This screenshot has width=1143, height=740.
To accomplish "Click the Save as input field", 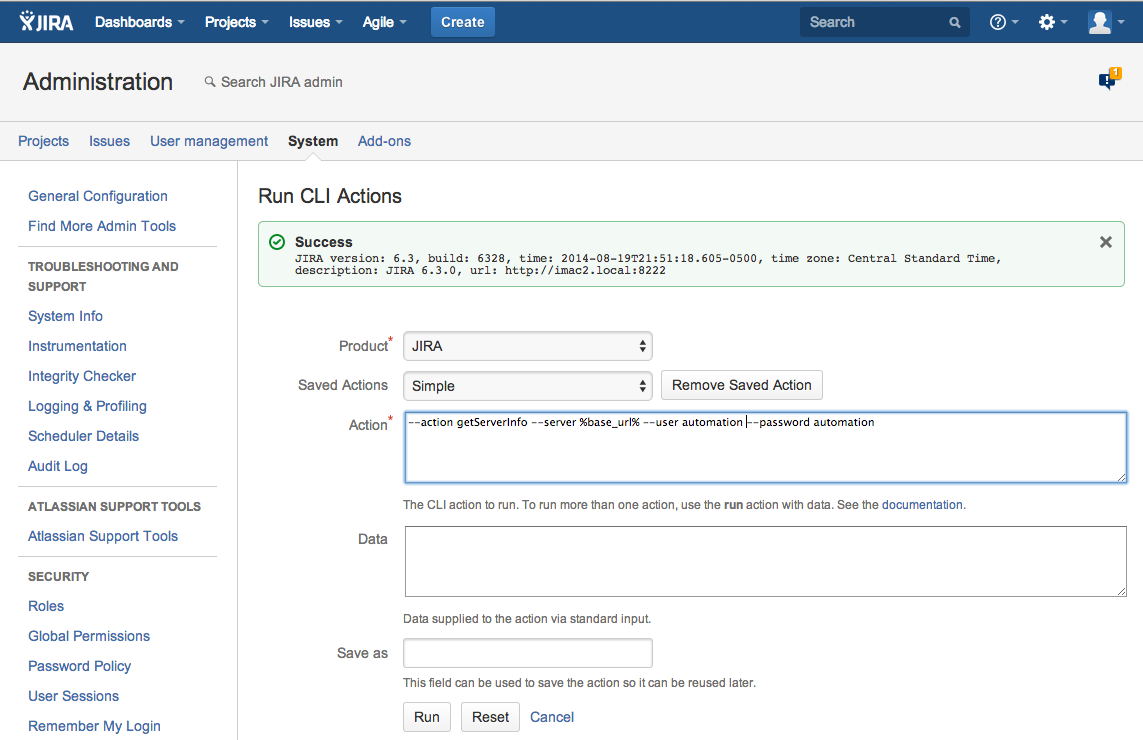I will click(528, 653).
